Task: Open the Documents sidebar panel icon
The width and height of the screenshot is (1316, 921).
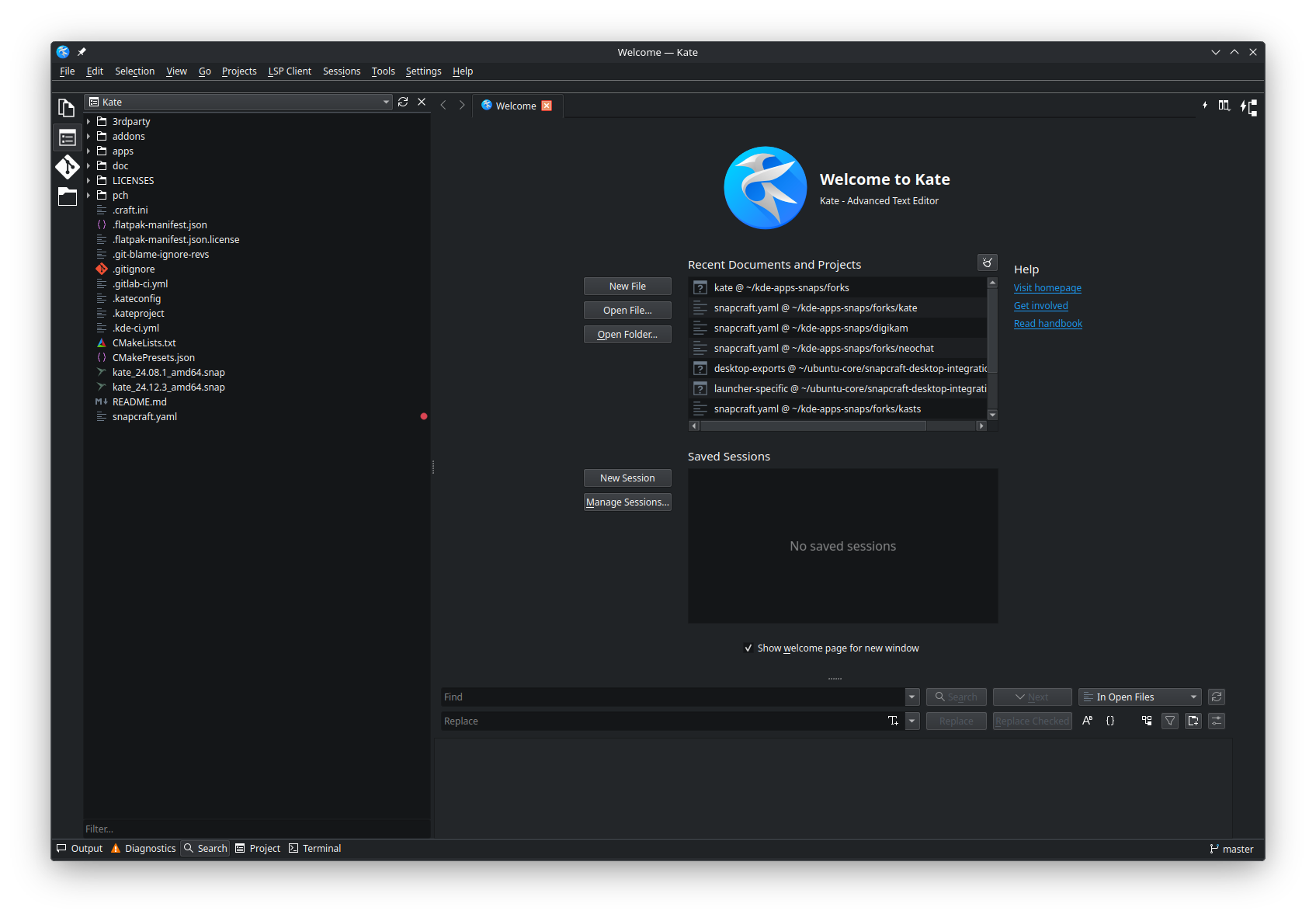Action: pos(67,108)
